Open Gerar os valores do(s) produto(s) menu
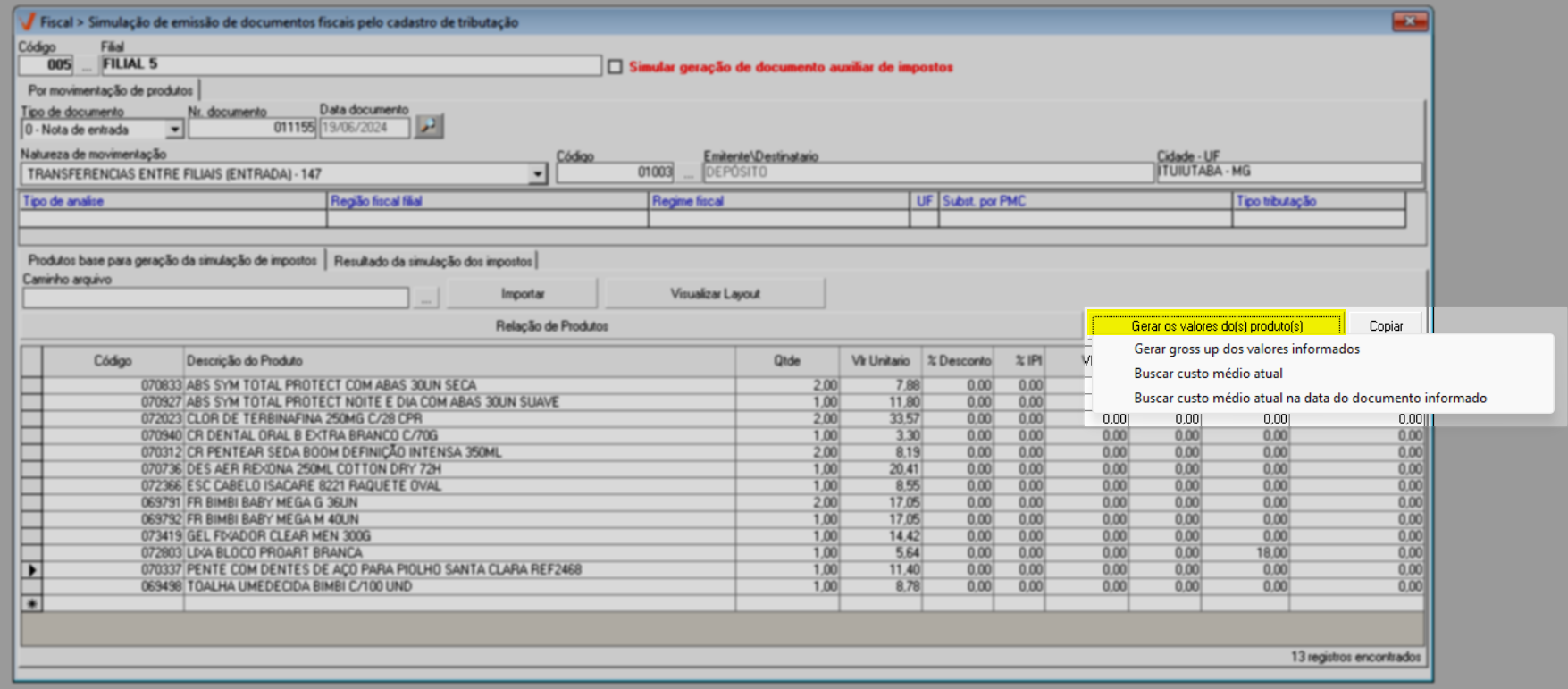 [x=1216, y=326]
